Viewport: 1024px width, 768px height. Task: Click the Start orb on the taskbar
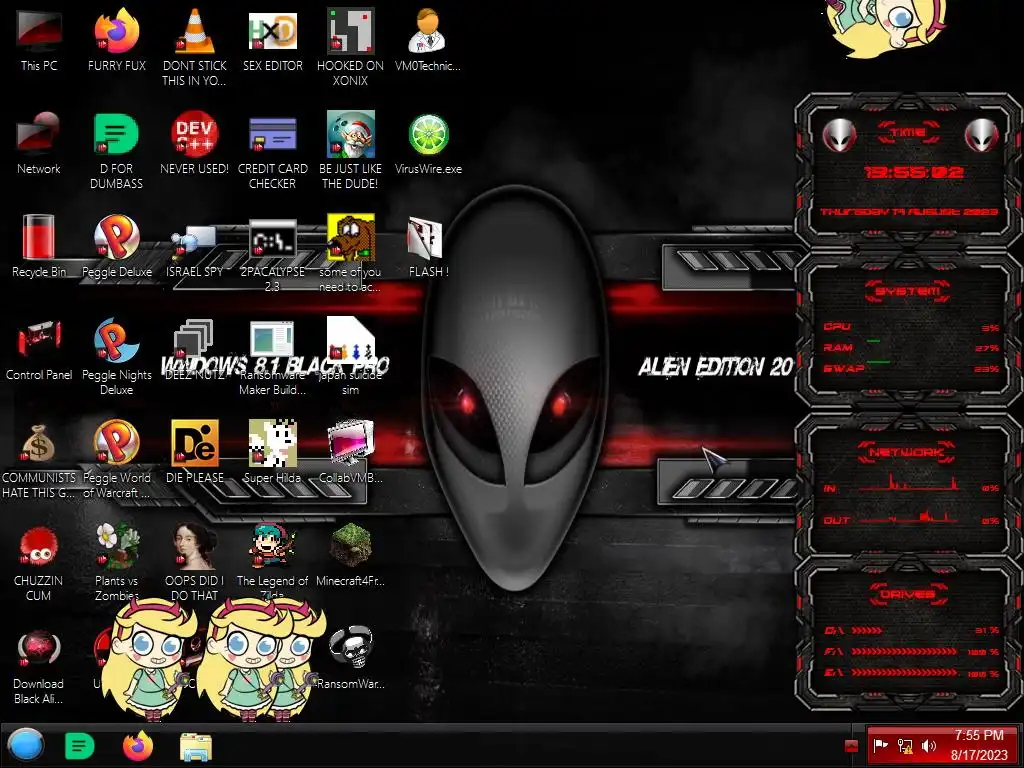click(x=26, y=746)
